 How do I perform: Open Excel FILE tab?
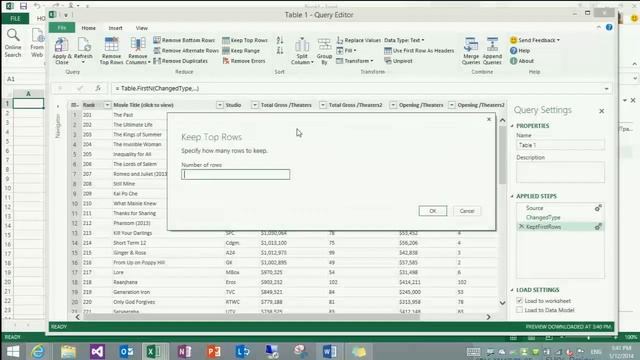click(15, 18)
